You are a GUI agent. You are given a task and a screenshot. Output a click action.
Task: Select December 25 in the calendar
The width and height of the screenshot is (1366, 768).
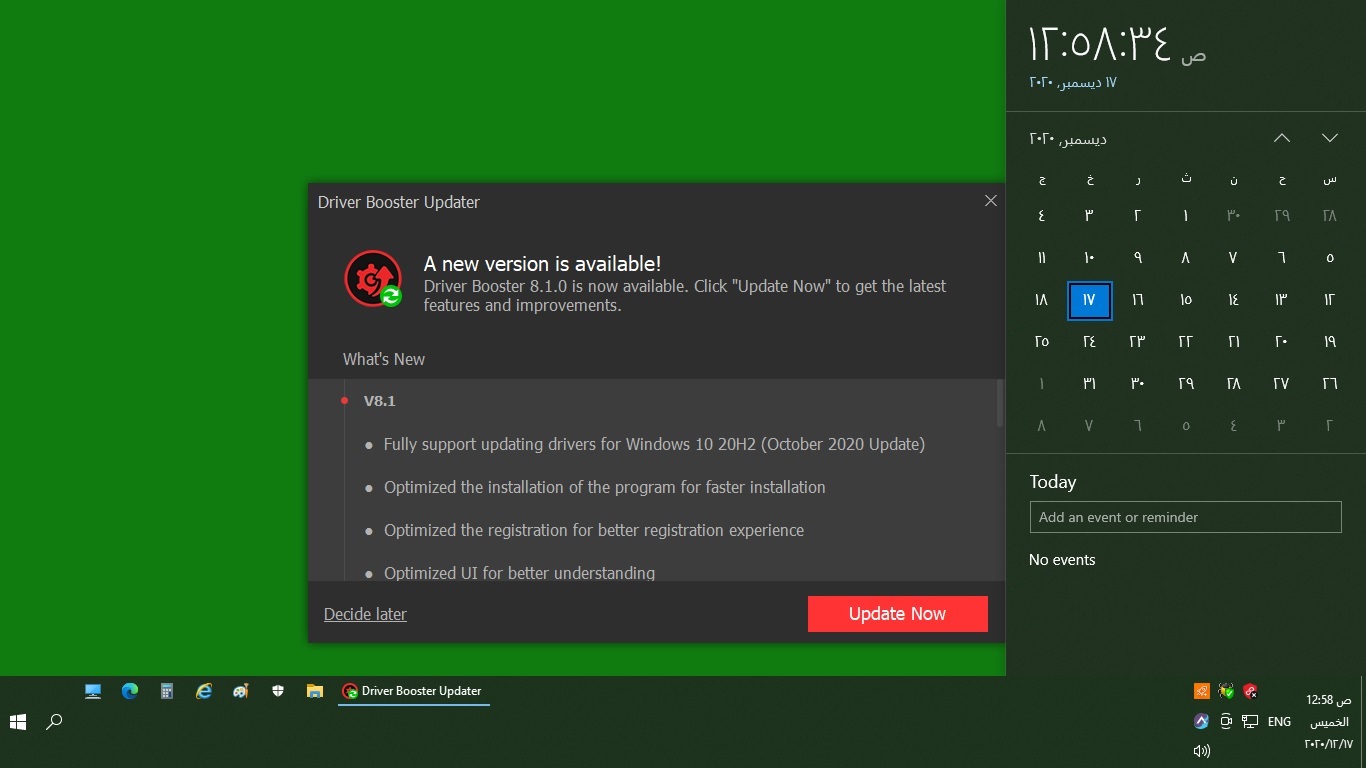[1042, 342]
